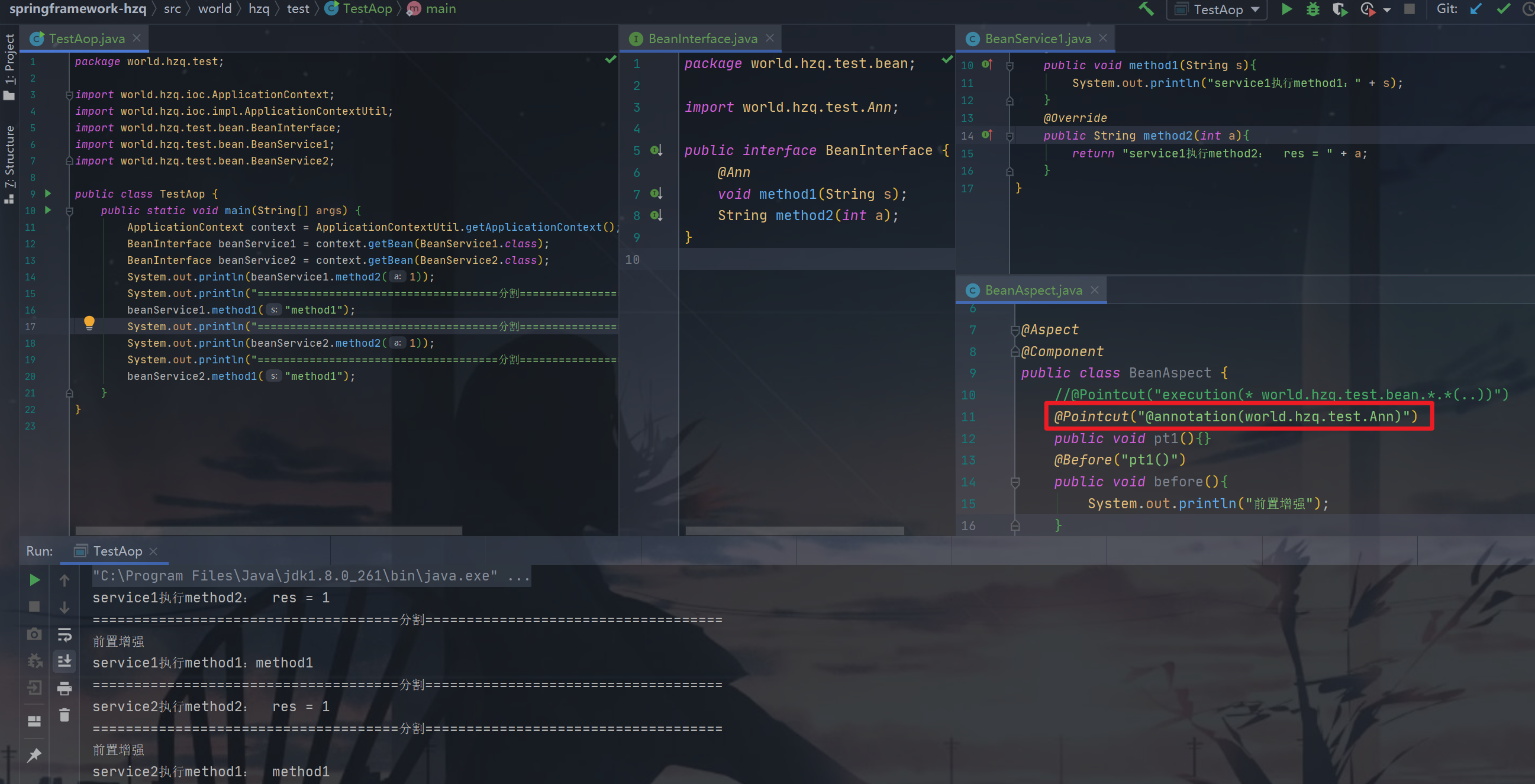Open the world breadcrumb in navigation bar
Viewport: 1535px width, 784px height.
215,8
